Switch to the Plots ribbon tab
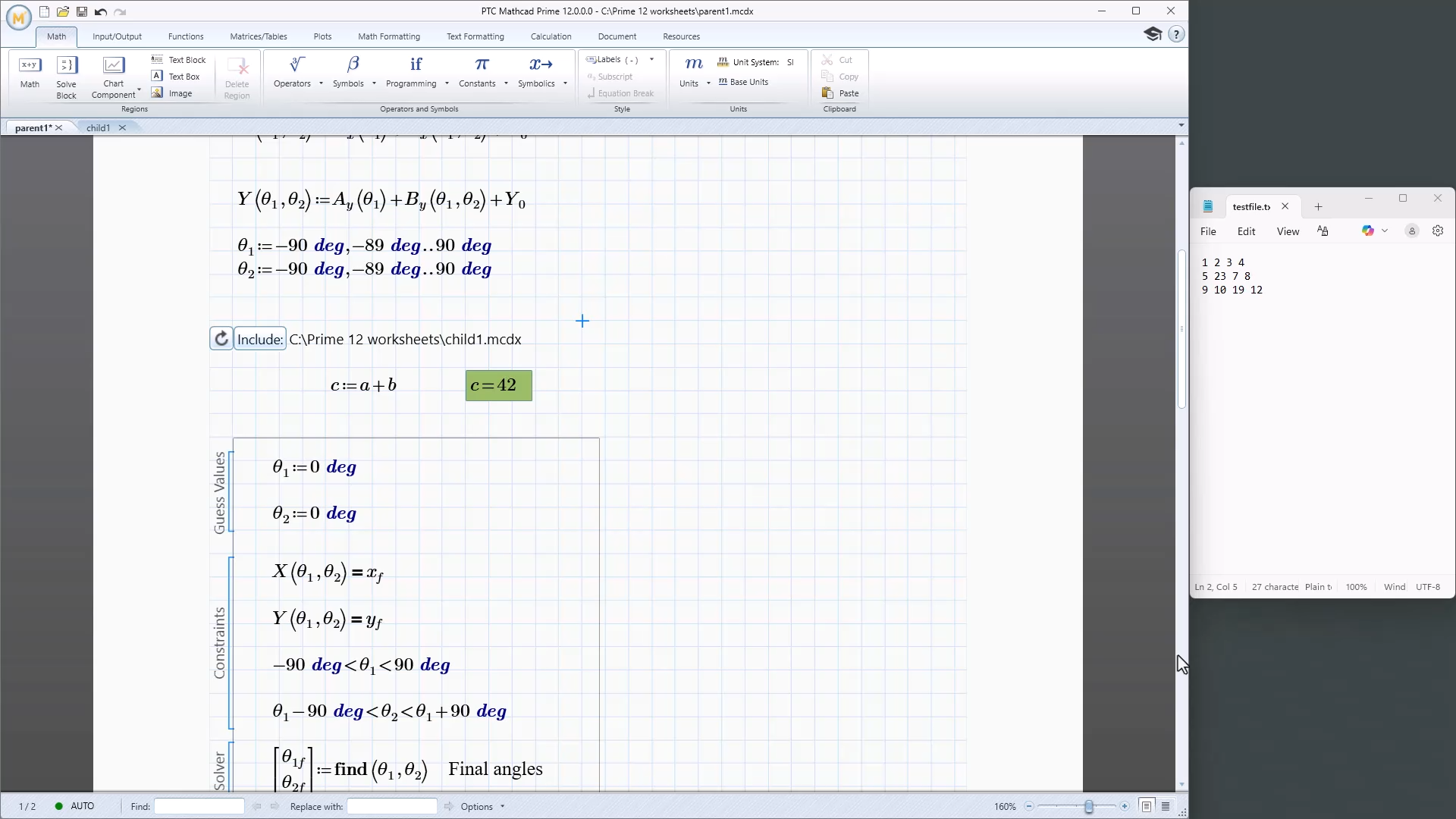The height and width of the screenshot is (819, 1456). (x=322, y=36)
